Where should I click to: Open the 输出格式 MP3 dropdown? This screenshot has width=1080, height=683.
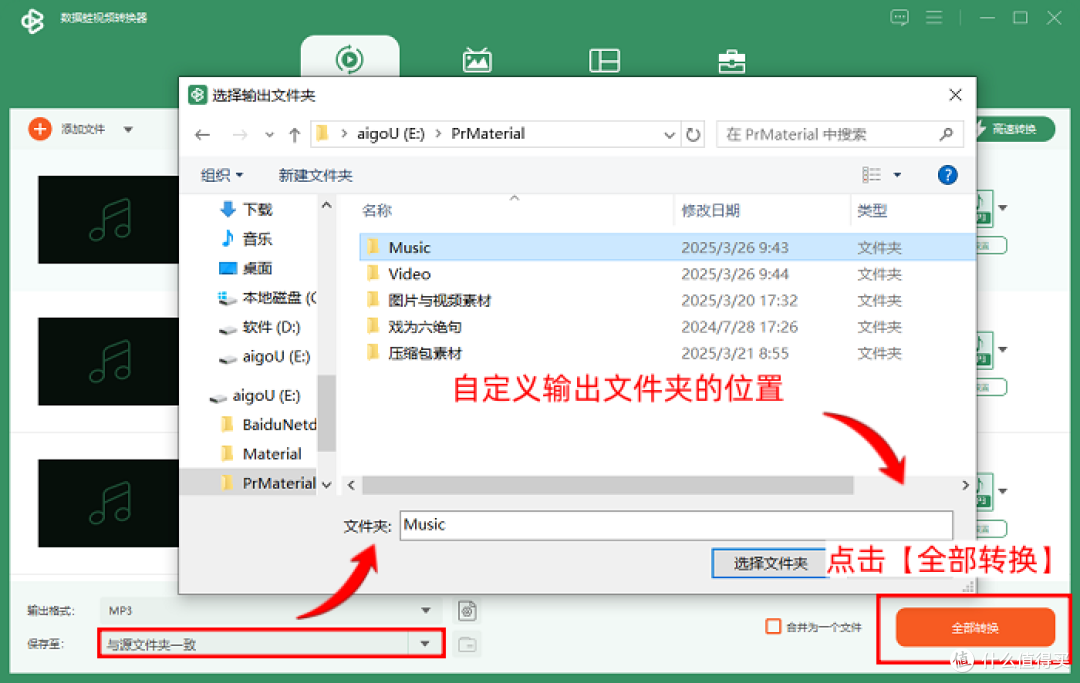271,611
